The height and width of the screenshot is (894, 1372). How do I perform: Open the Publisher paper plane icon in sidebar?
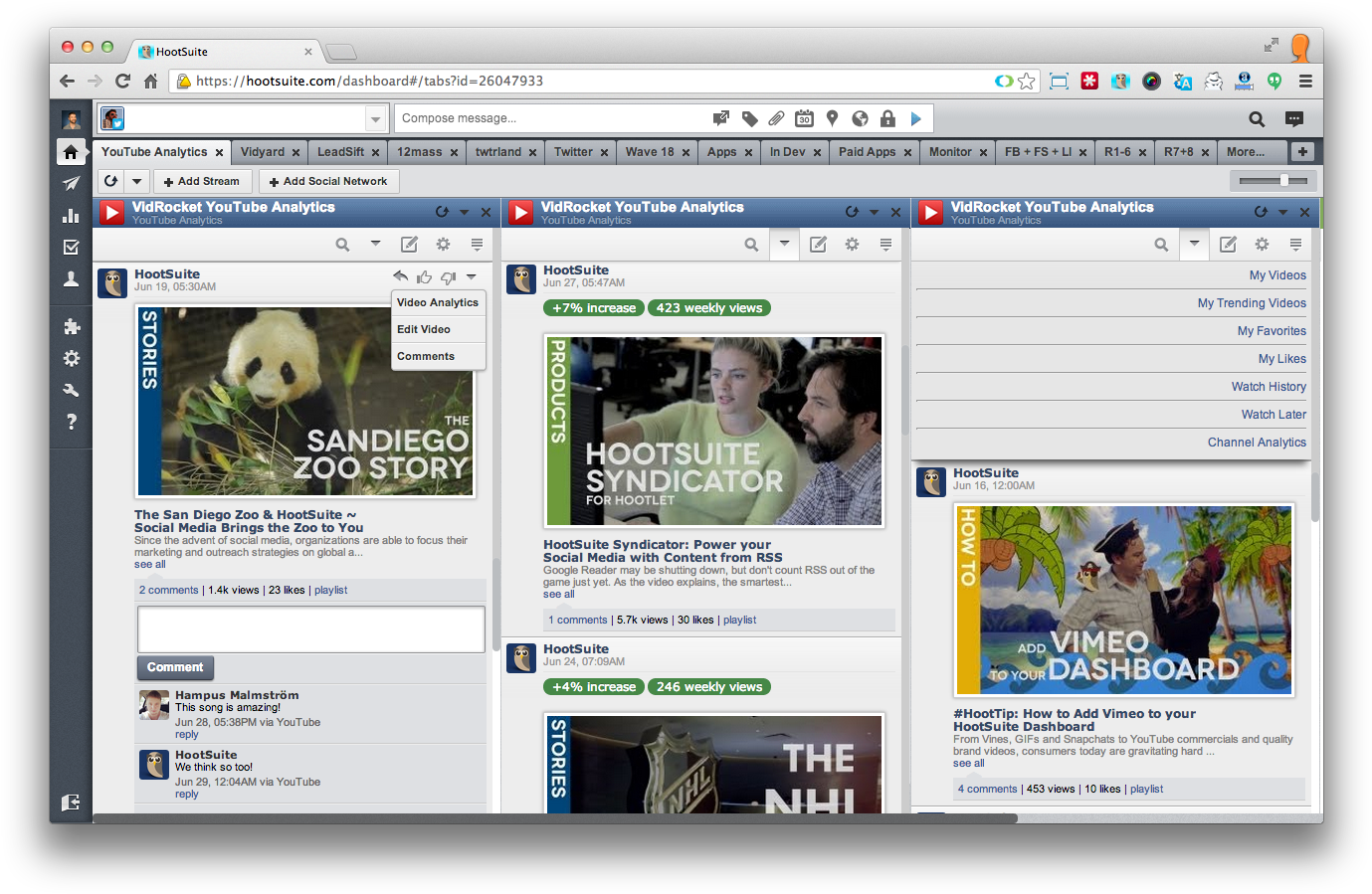71,184
